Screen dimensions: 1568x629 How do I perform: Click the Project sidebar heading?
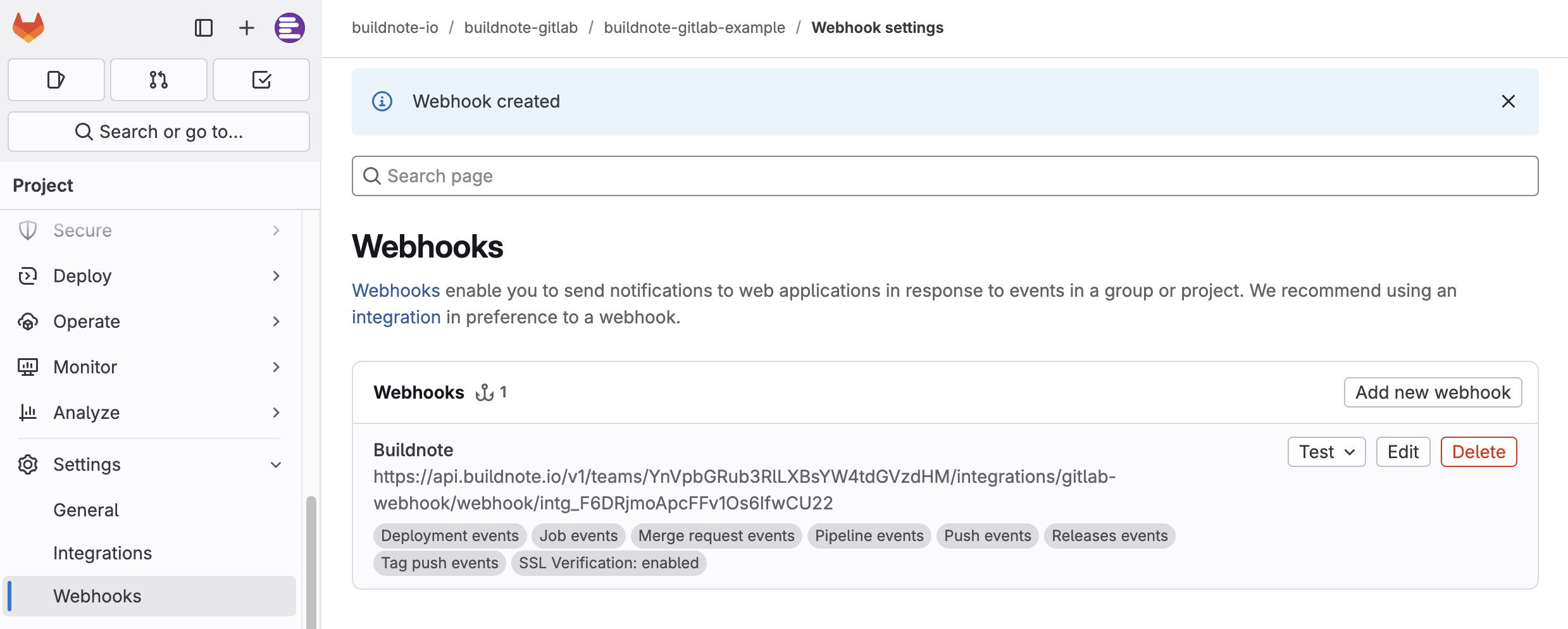(43, 185)
